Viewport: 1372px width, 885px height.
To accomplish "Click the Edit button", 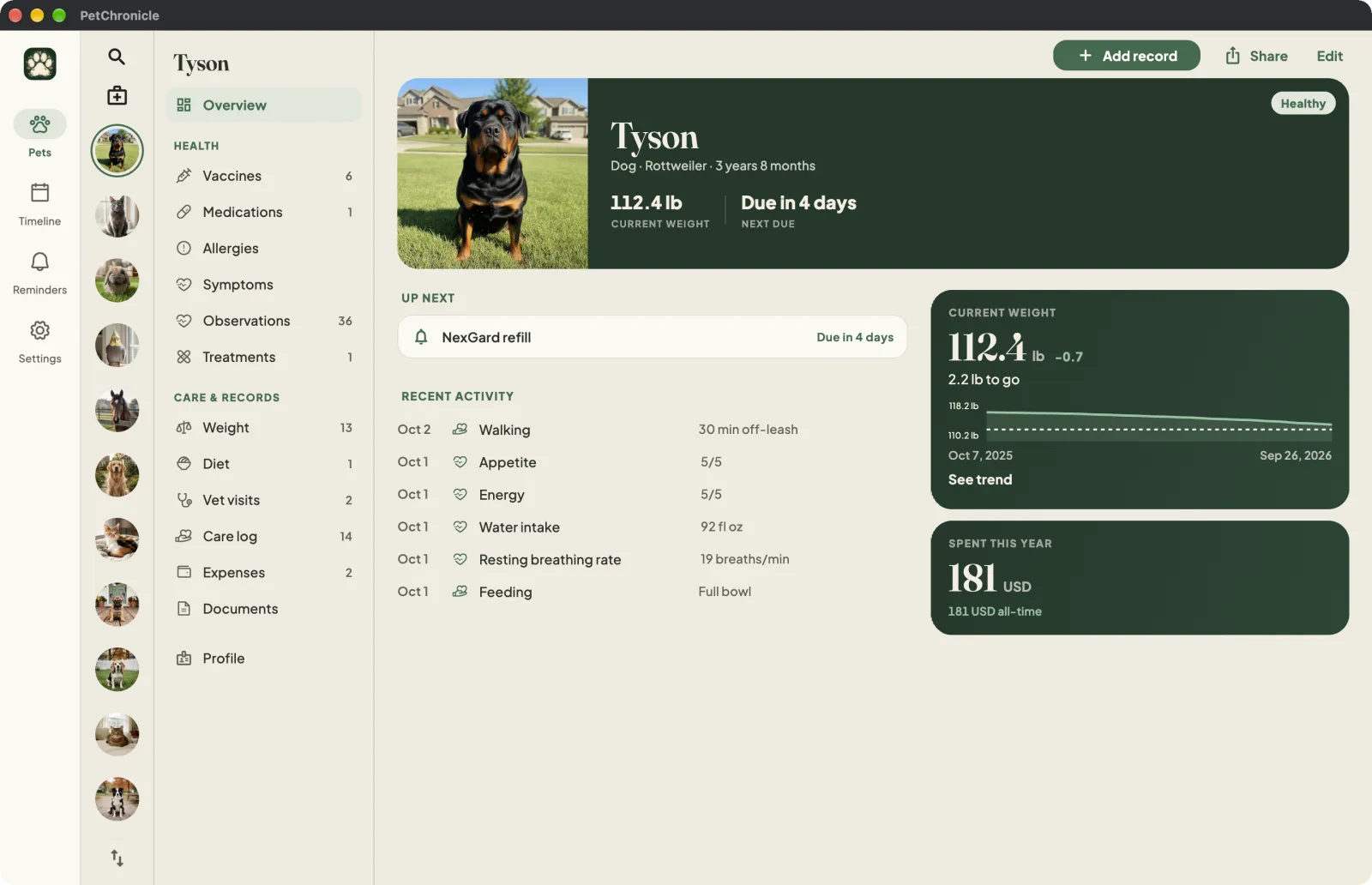I will pyautogui.click(x=1329, y=56).
